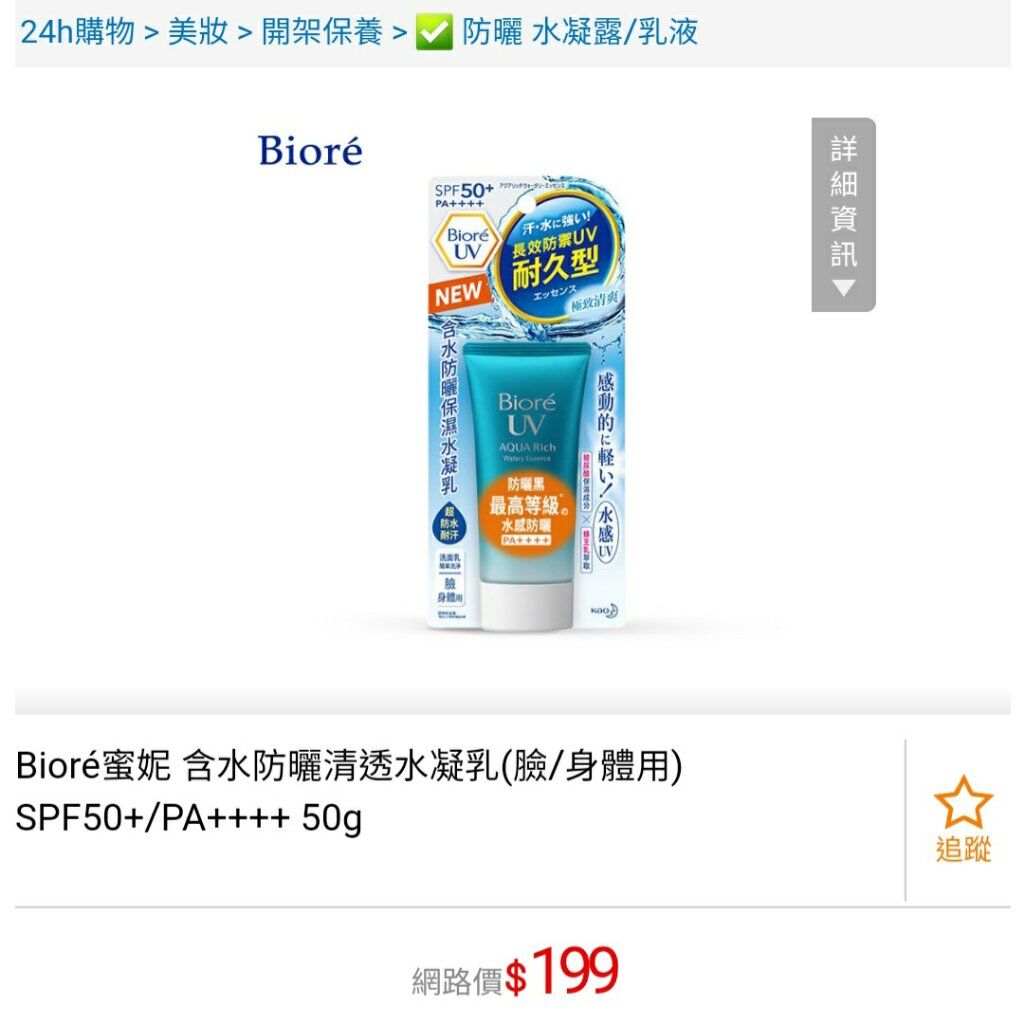Open the Bioré sunscreen product image
This screenshot has width=1024, height=1023.
tap(526, 402)
